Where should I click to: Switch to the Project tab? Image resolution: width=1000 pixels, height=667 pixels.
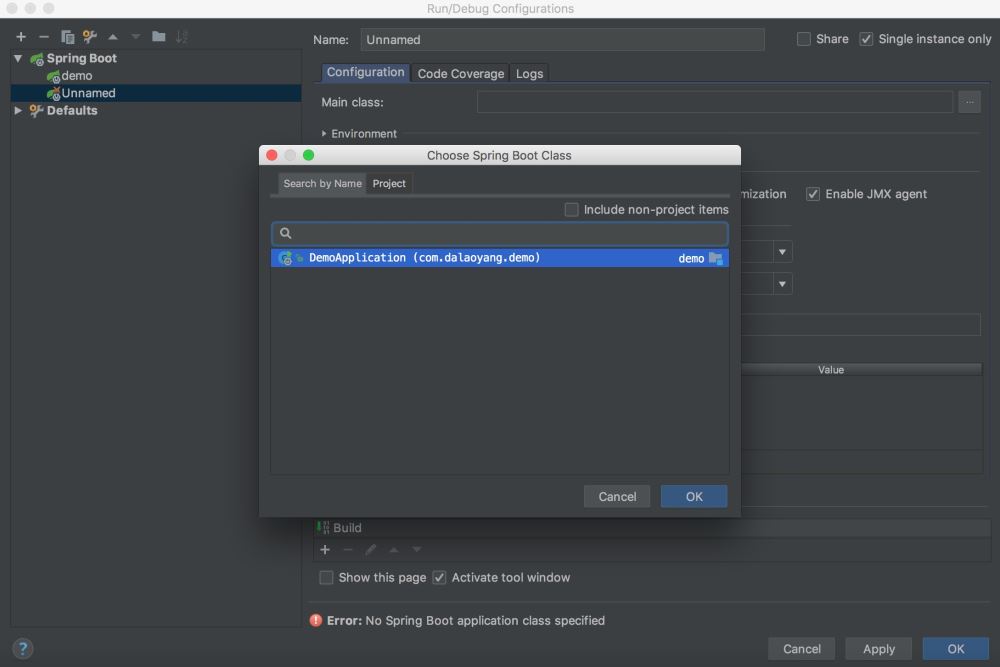point(389,184)
